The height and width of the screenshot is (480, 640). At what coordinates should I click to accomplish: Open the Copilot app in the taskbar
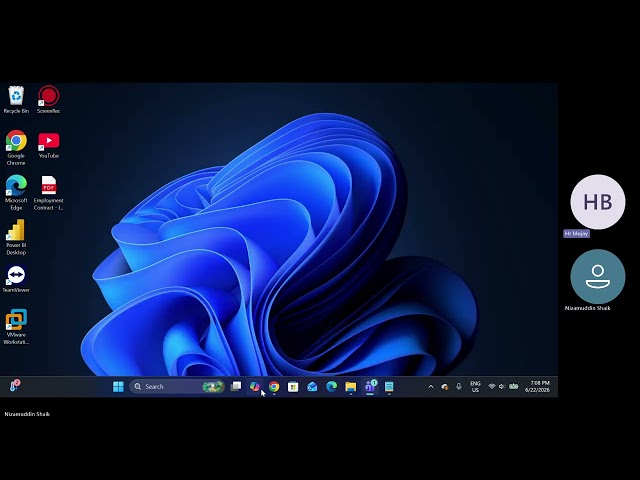pyautogui.click(x=255, y=387)
